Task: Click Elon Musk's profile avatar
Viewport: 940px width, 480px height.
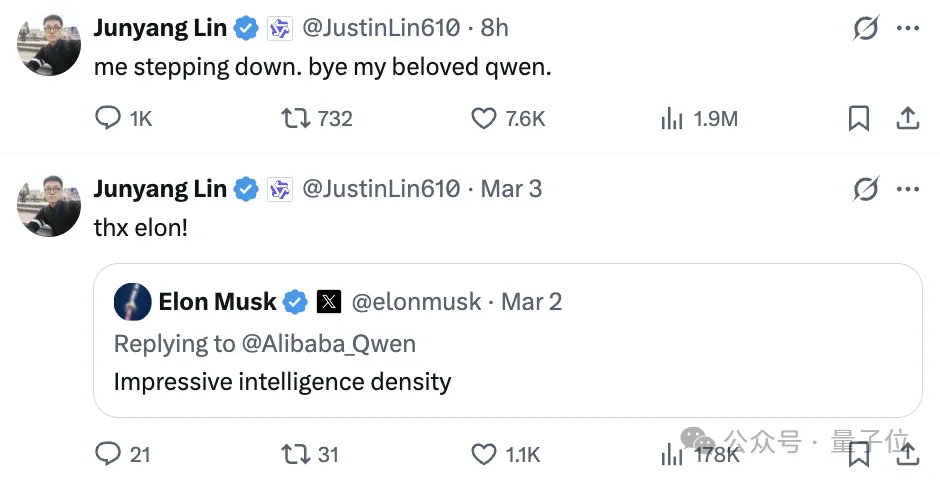Action: [x=133, y=301]
